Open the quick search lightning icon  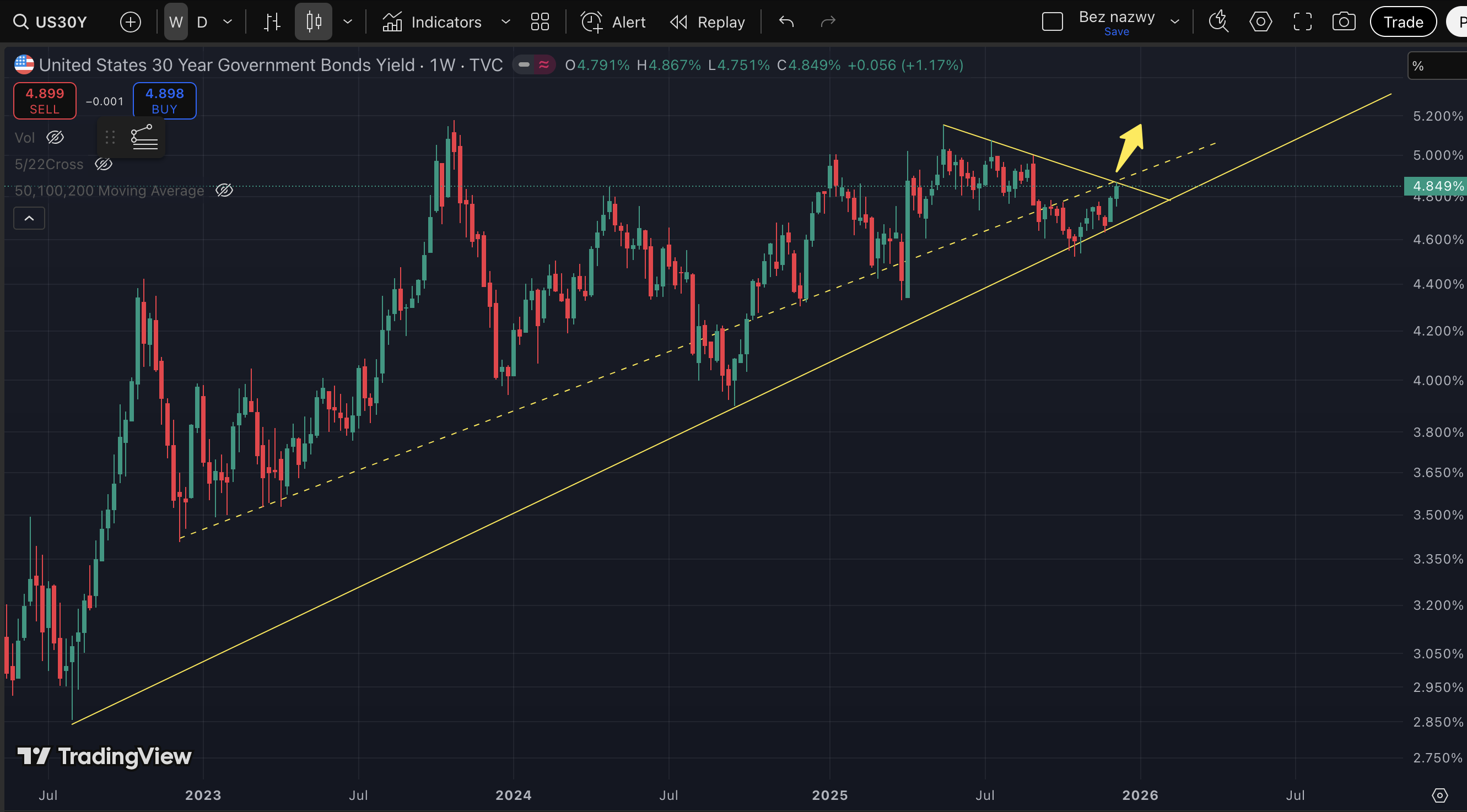[x=1218, y=22]
